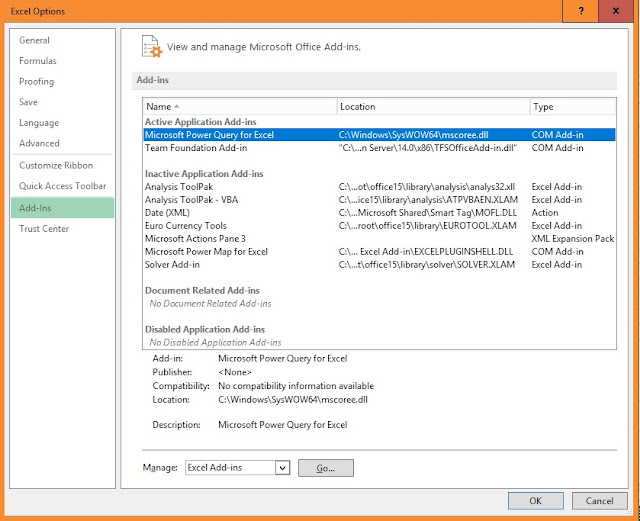Viewport: 640px width, 521px height.
Task: Click the help question mark button
Action: tap(581, 11)
